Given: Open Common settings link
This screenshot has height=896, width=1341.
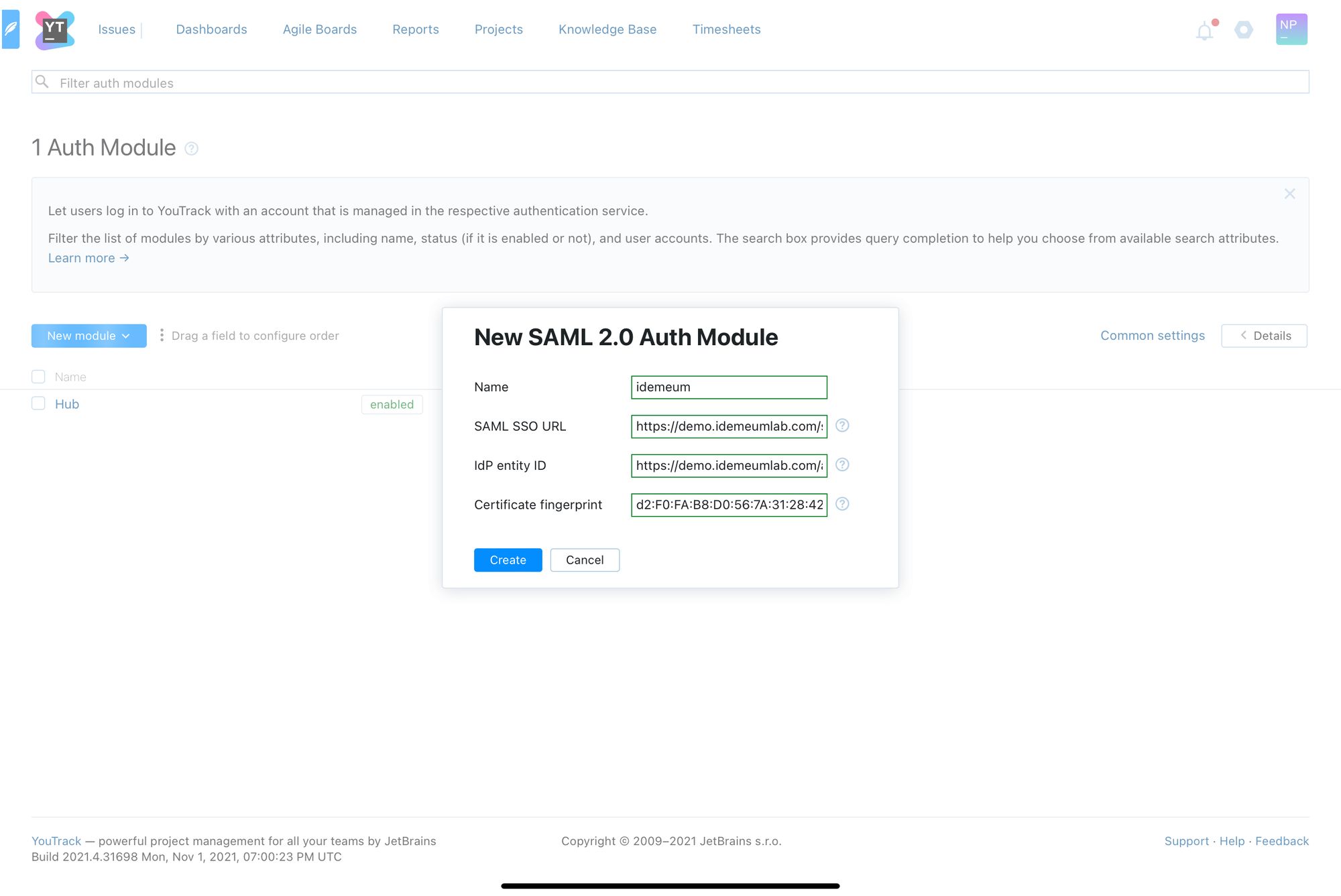Looking at the screenshot, I should pos(1153,336).
